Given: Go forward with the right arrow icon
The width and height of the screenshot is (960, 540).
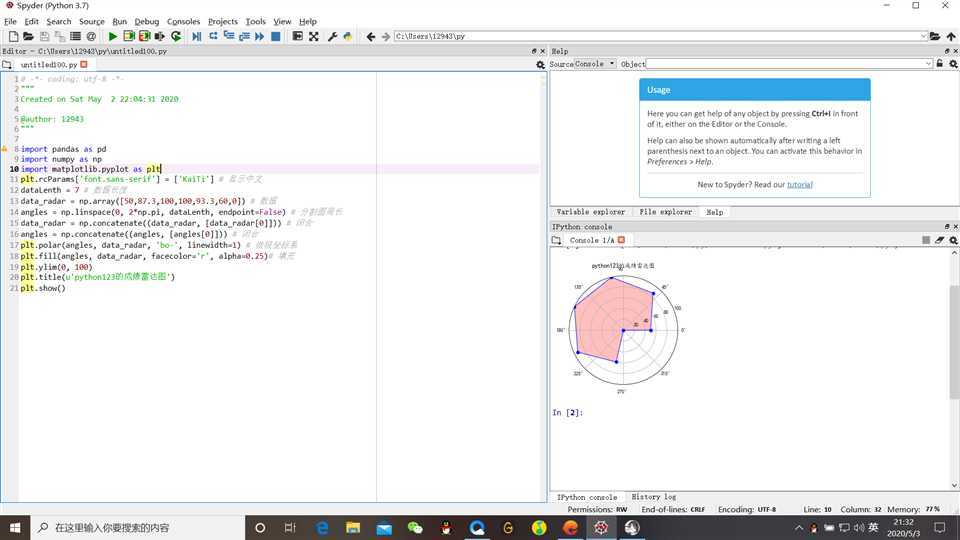Looking at the screenshot, I should (x=386, y=37).
